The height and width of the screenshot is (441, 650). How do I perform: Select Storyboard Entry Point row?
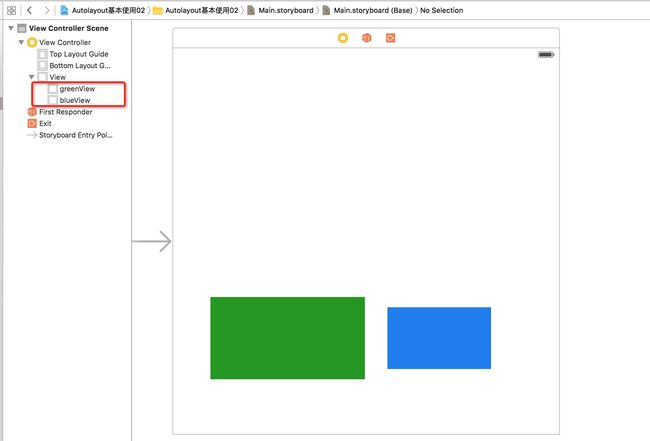pyautogui.click(x=75, y=135)
